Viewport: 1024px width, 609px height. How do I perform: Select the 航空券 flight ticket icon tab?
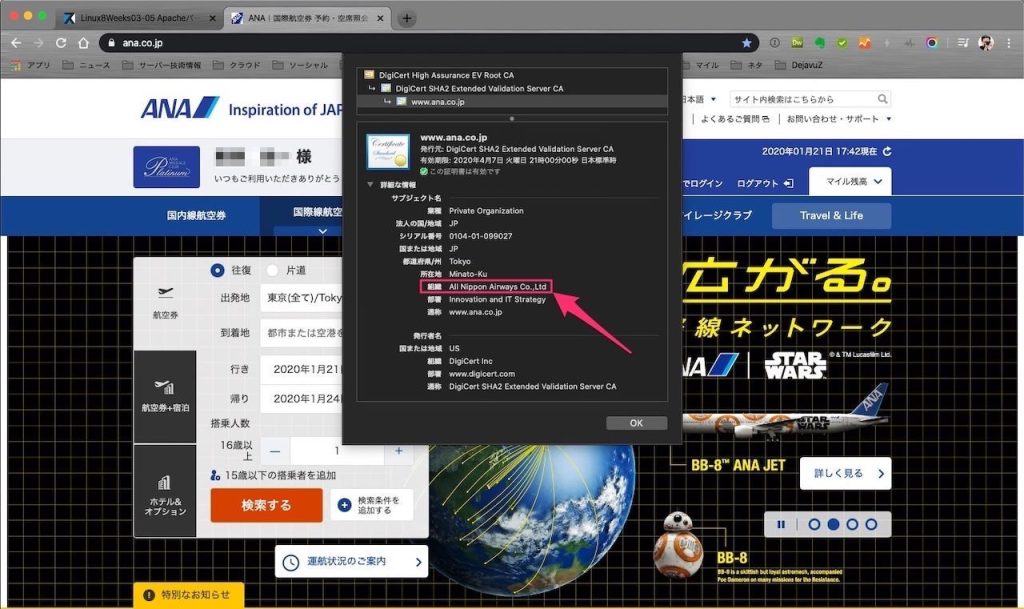click(165, 303)
